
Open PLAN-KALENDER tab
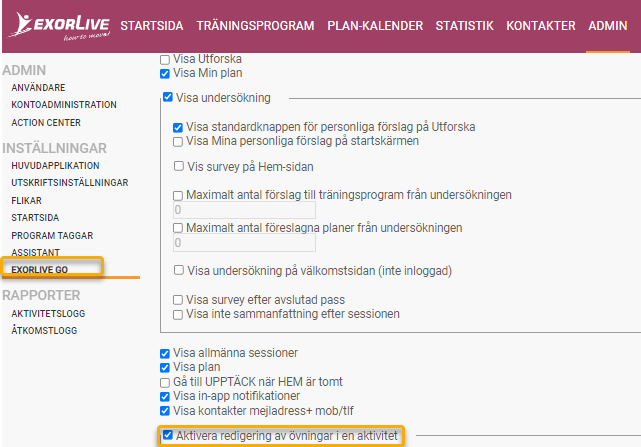click(375, 26)
